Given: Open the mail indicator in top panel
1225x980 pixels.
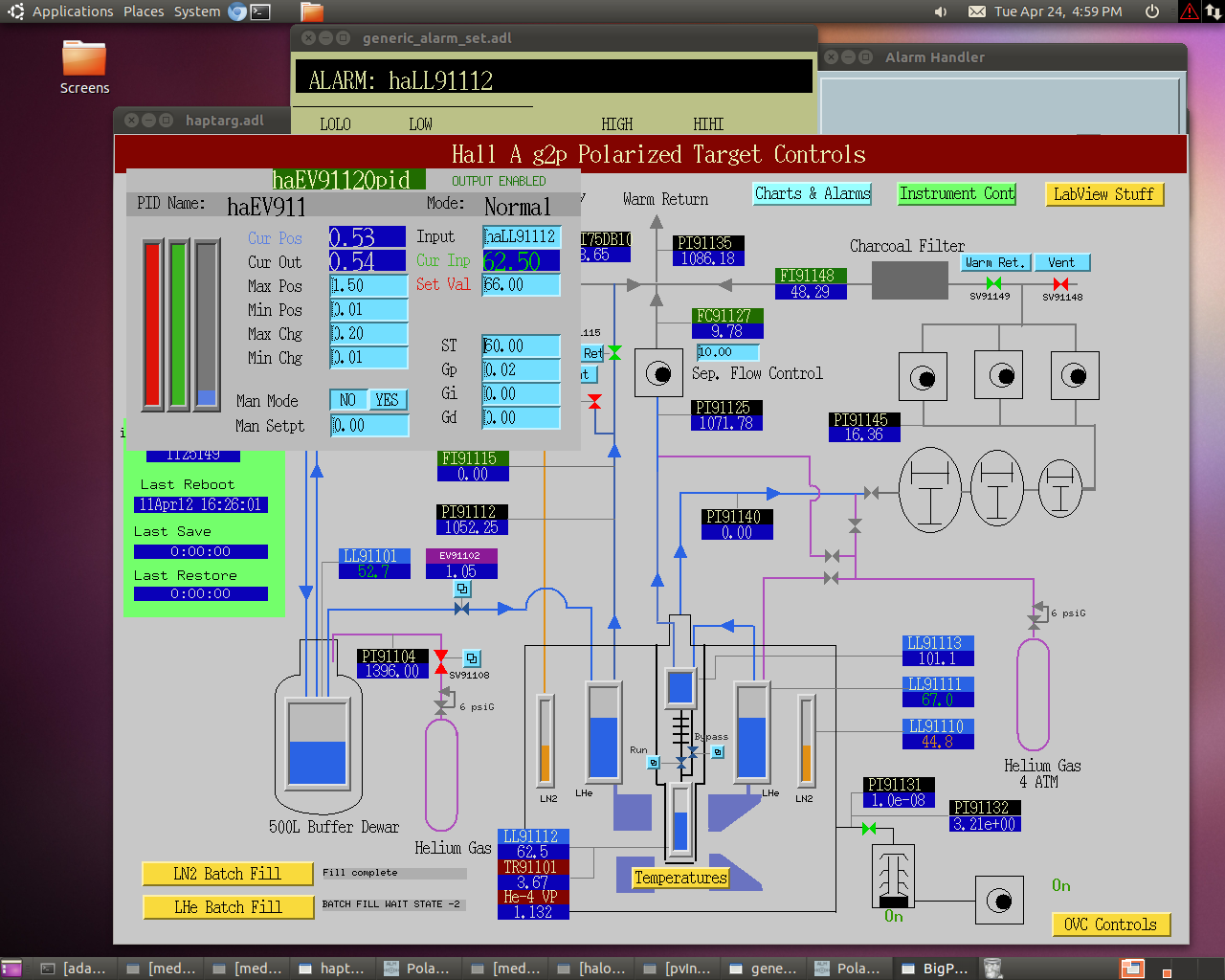Looking at the screenshot, I should pos(977,11).
